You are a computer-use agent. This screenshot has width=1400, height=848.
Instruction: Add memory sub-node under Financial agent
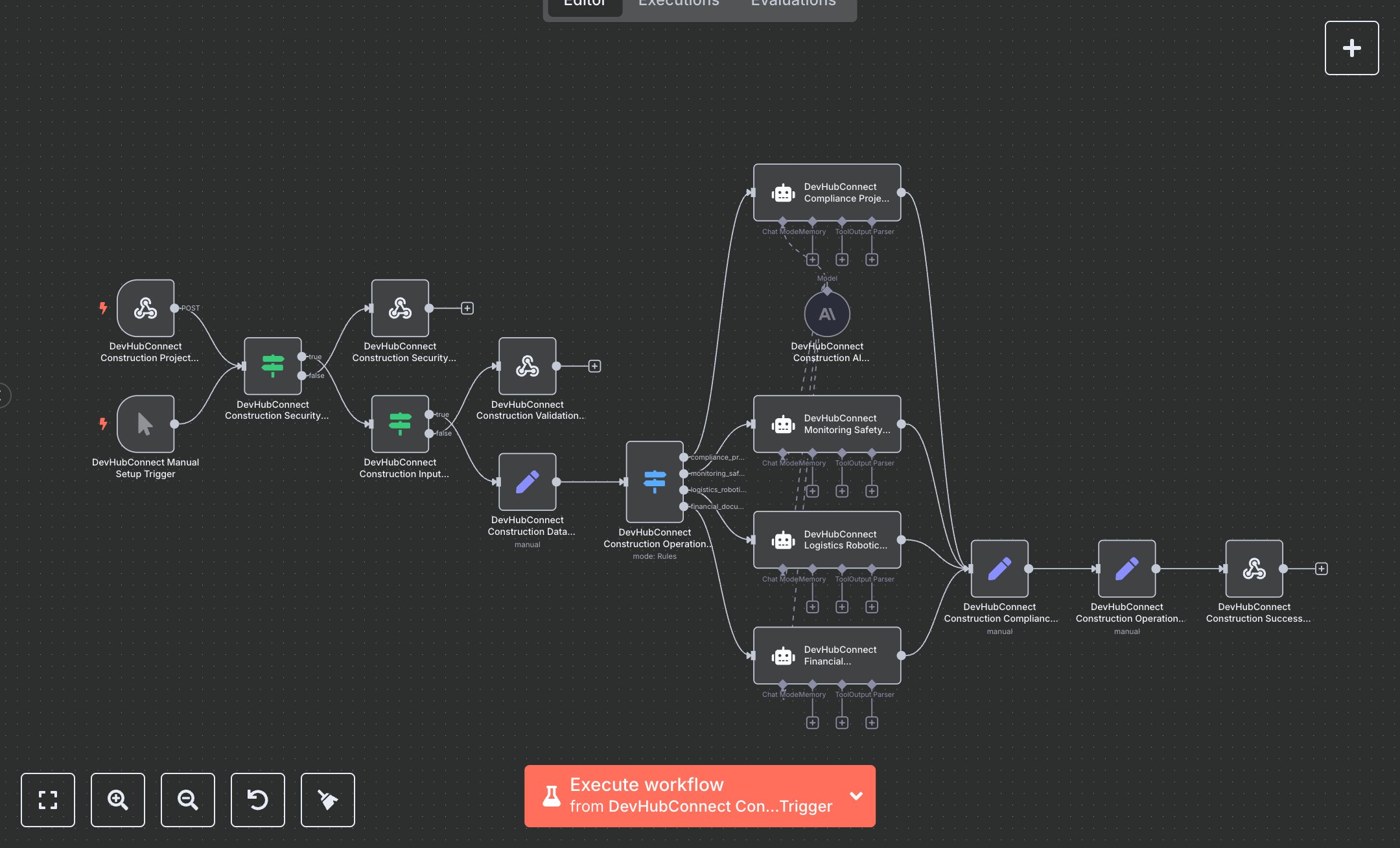tap(812, 722)
